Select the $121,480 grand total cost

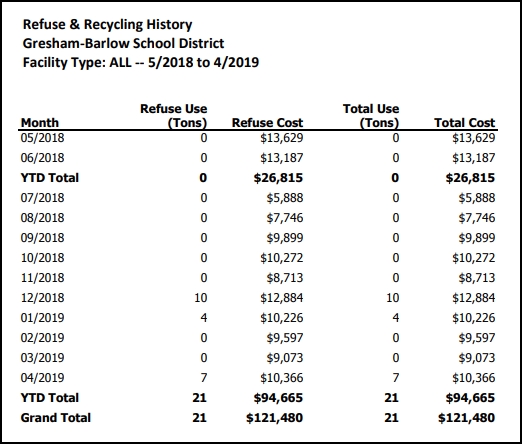click(x=466, y=418)
